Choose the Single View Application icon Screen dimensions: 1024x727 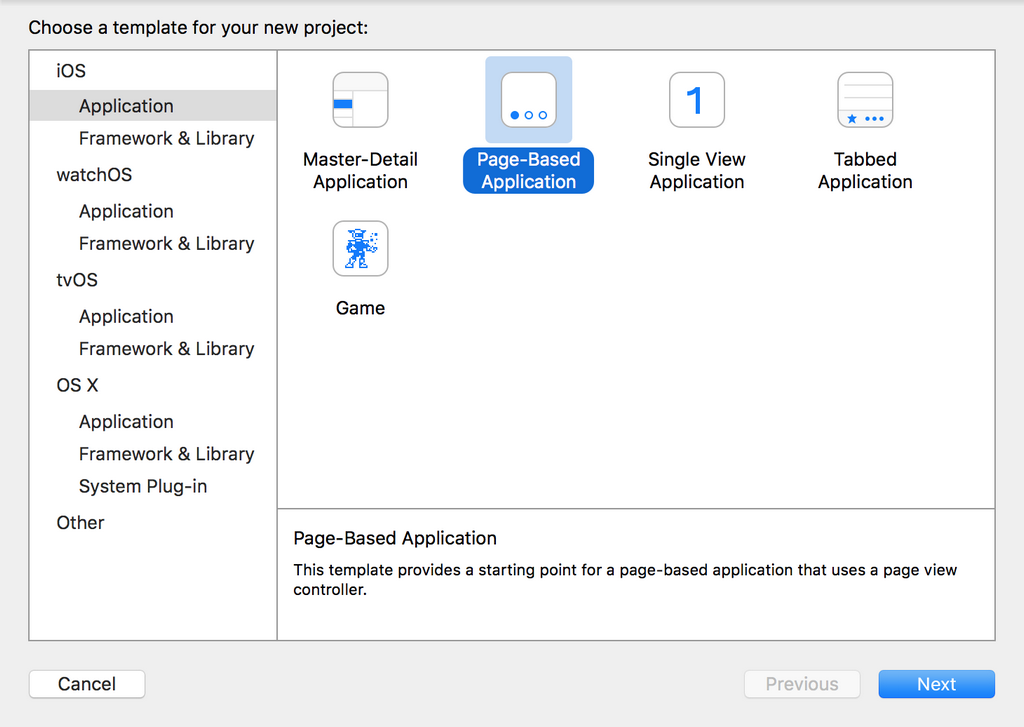696,100
